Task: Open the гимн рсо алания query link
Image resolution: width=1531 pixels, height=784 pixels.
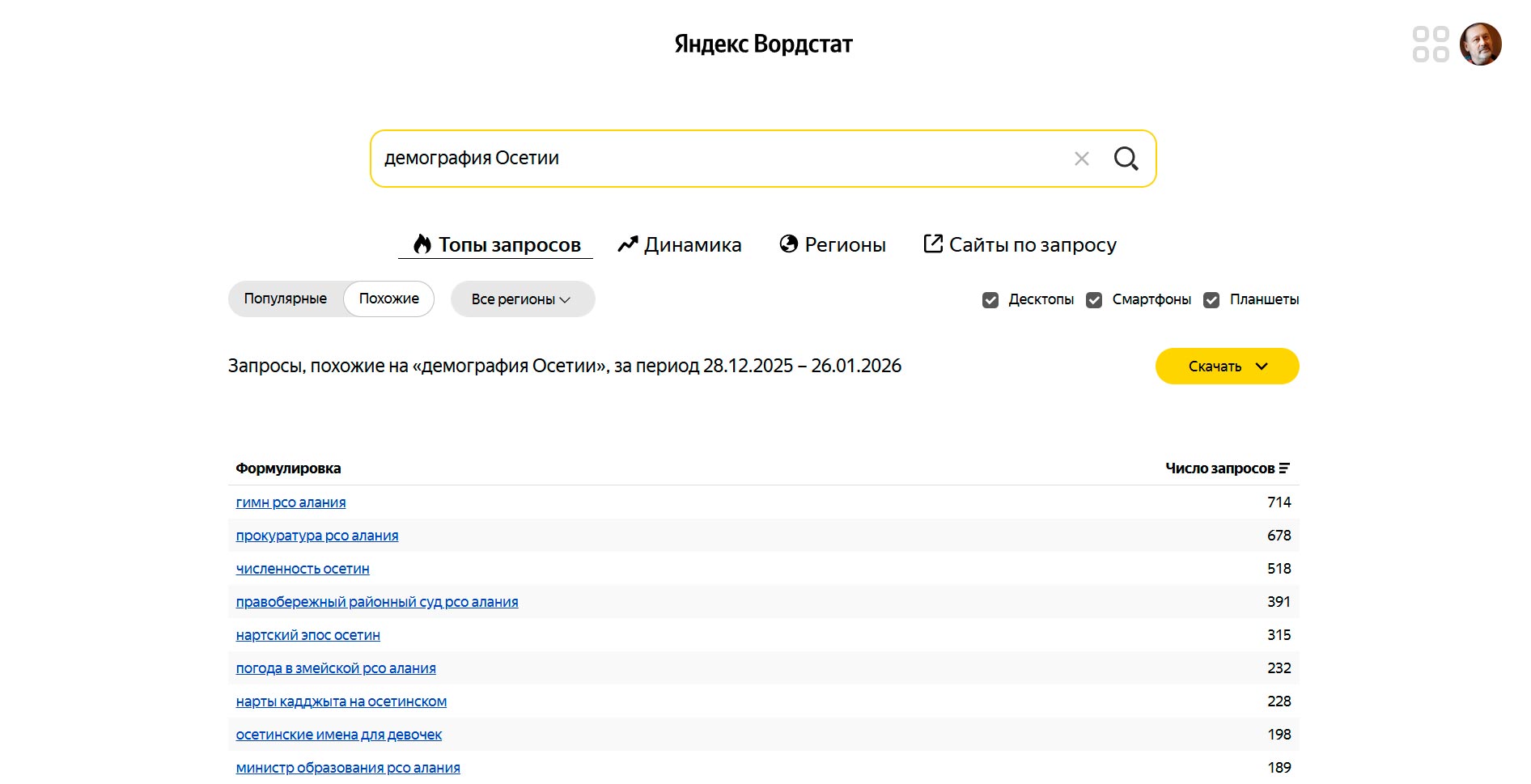Action: click(291, 502)
